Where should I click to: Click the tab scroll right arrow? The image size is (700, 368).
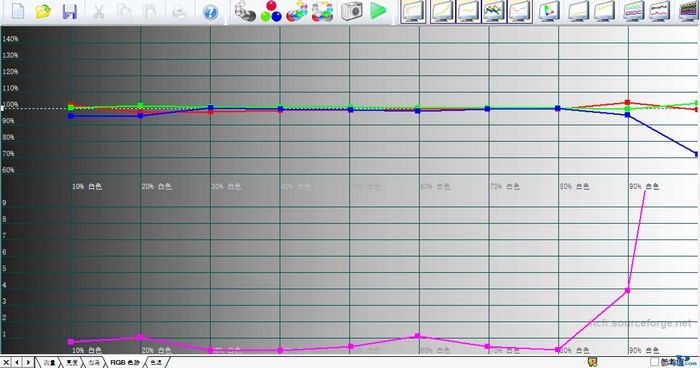28,362
